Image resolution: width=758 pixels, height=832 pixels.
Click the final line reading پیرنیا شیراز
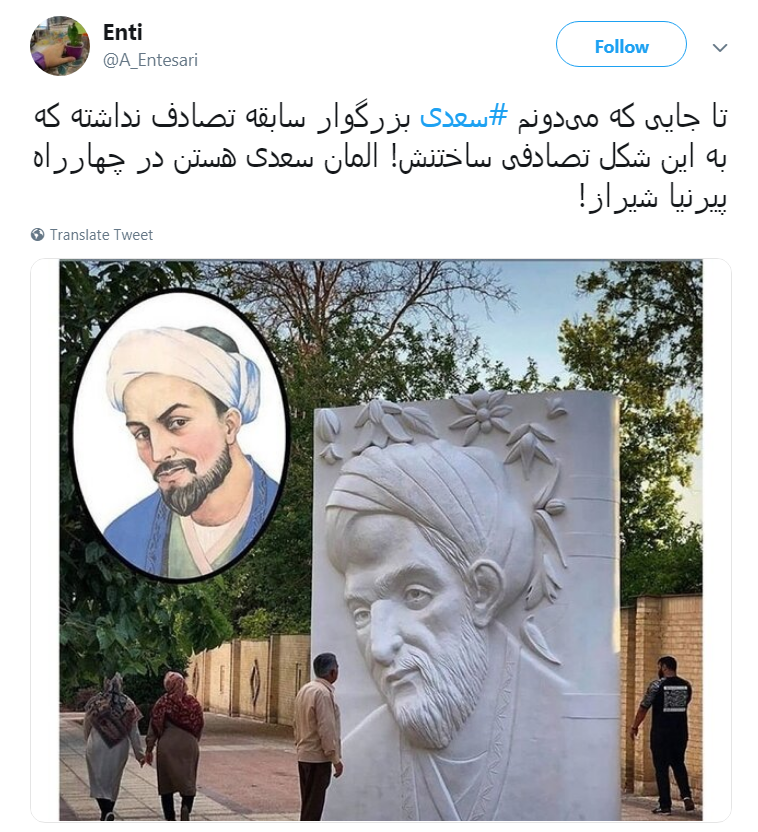[653, 198]
